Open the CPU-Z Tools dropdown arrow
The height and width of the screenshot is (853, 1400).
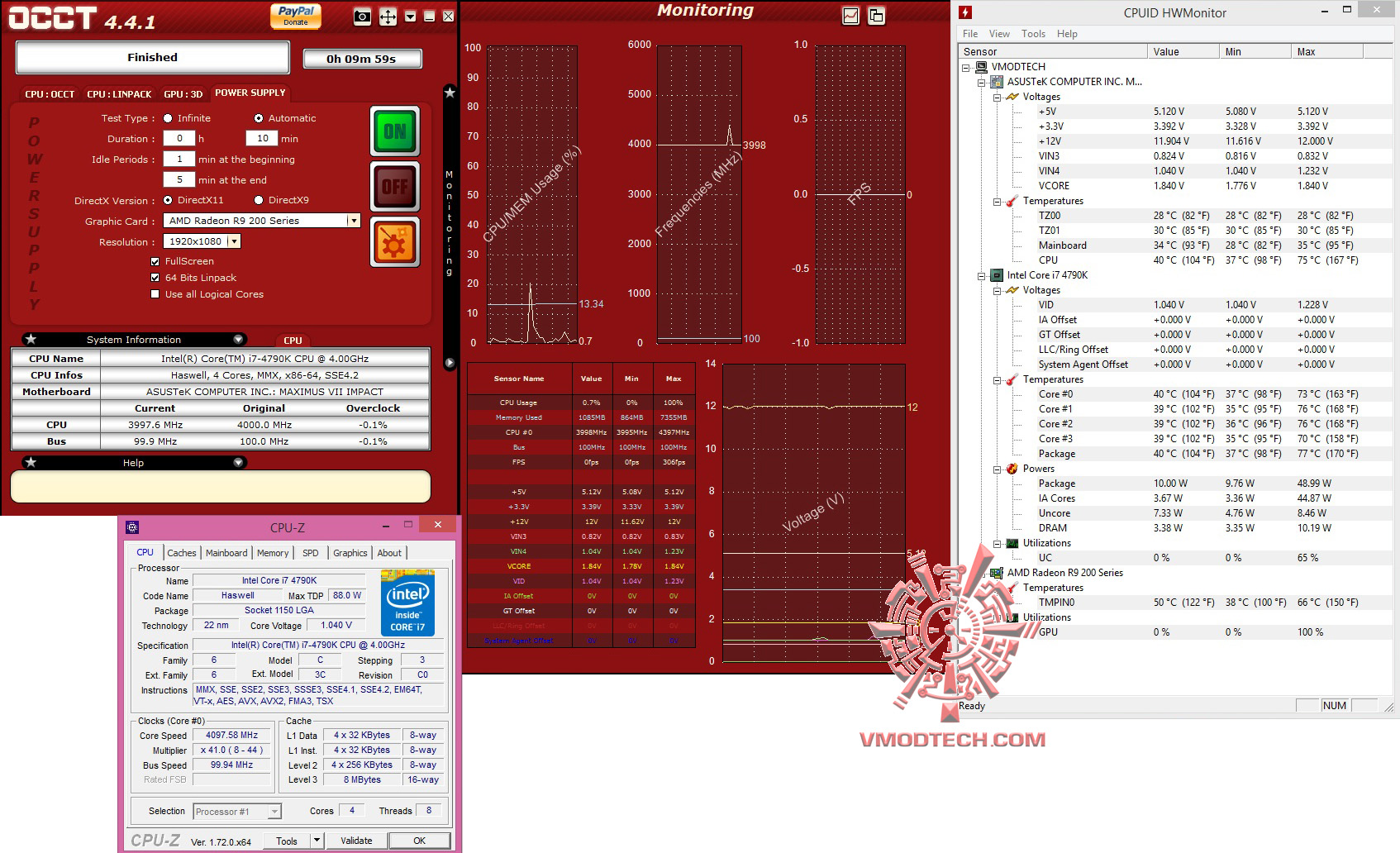pos(316,841)
